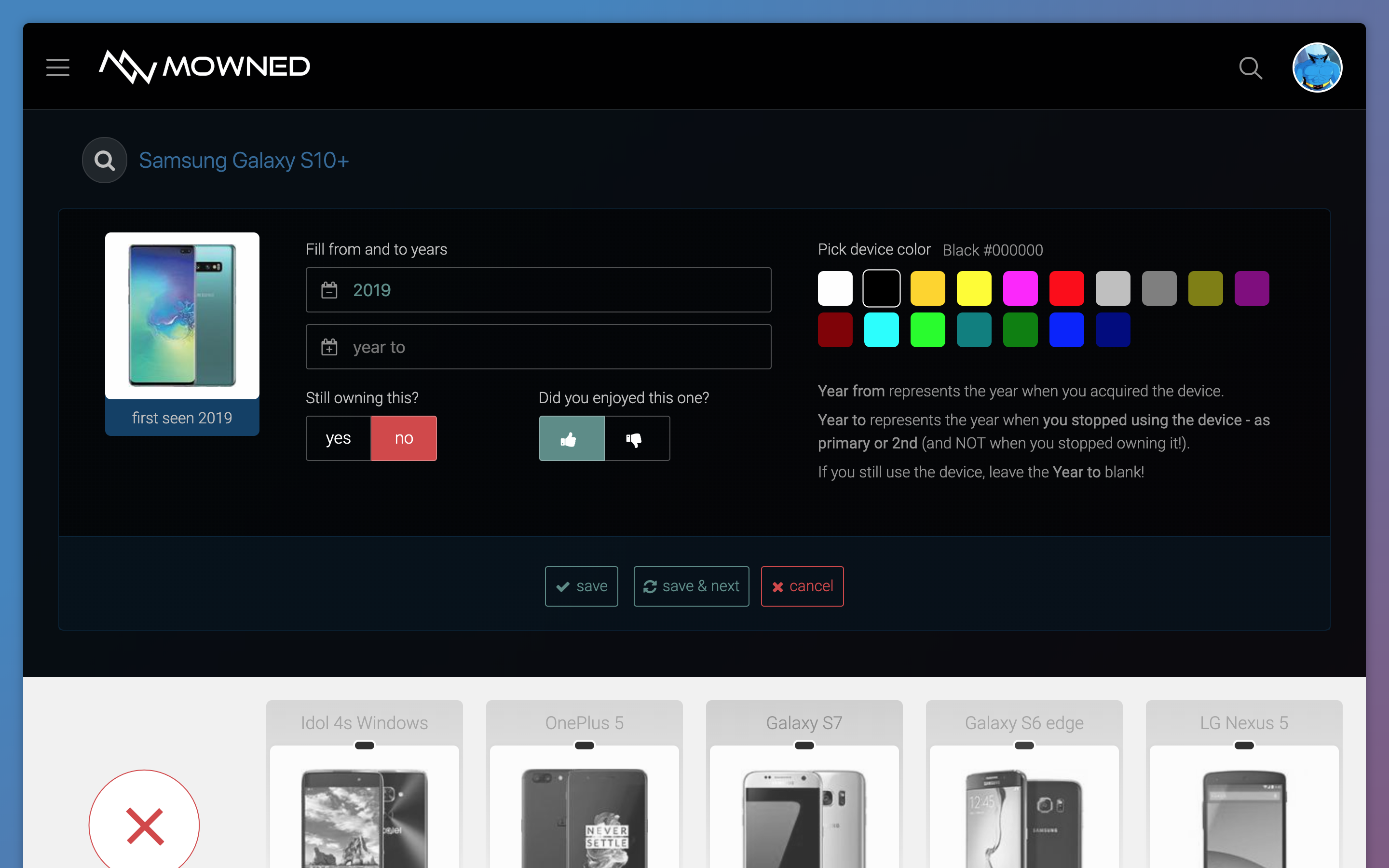Image resolution: width=1389 pixels, height=868 pixels.
Task: Click the search icon next to Samsung Galaxy S10+
Action: (x=104, y=160)
